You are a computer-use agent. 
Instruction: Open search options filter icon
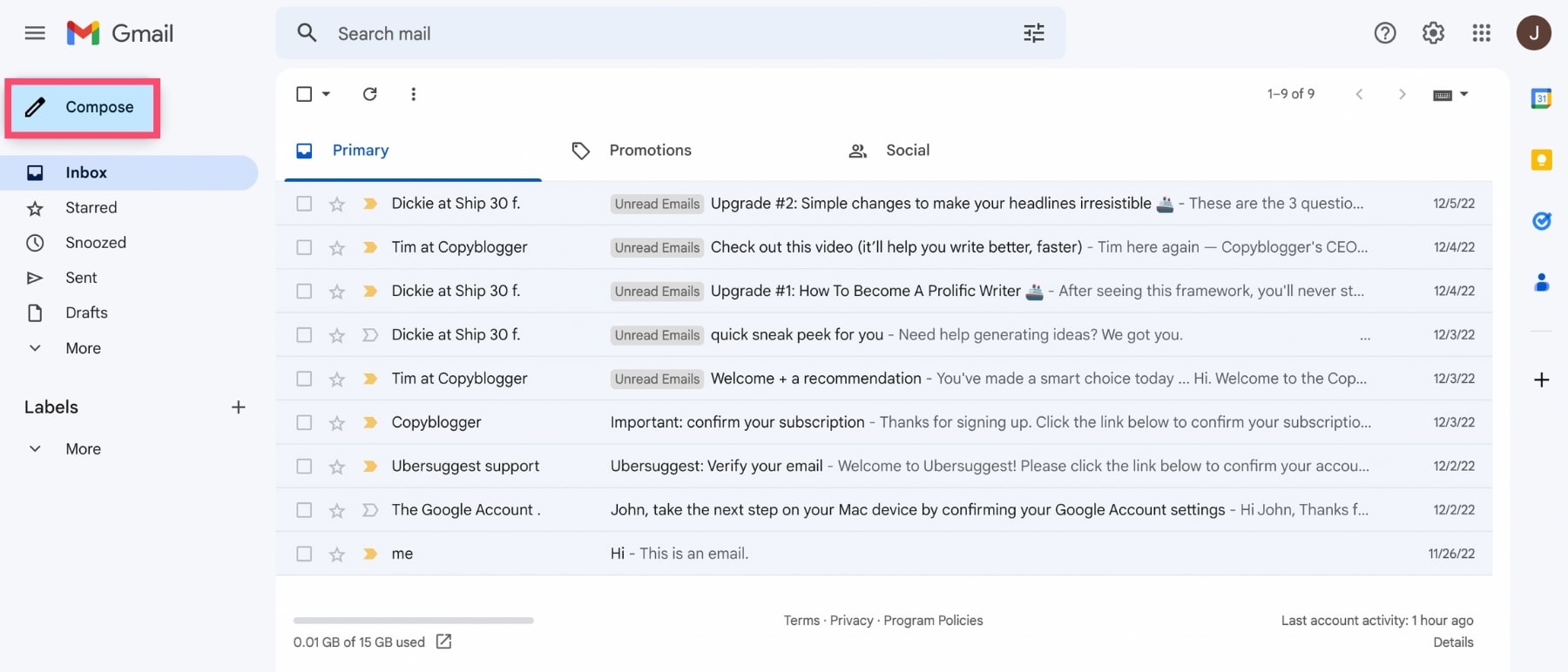[x=1034, y=33]
